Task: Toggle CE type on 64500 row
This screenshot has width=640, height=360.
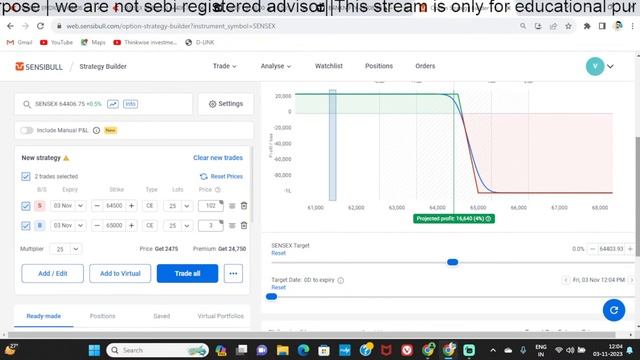Action: [150, 206]
